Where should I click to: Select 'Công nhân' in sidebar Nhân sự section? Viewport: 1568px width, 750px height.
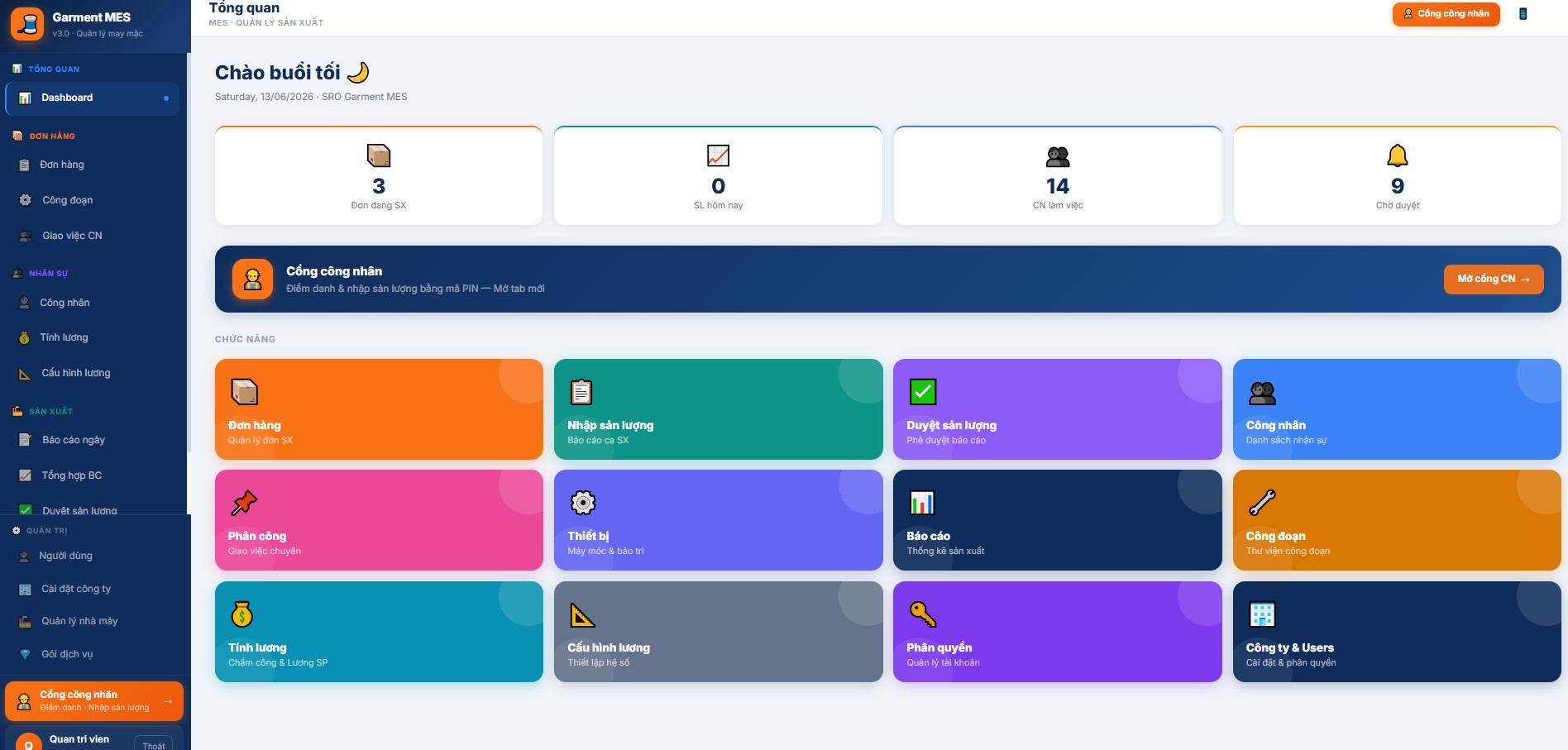(93, 303)
